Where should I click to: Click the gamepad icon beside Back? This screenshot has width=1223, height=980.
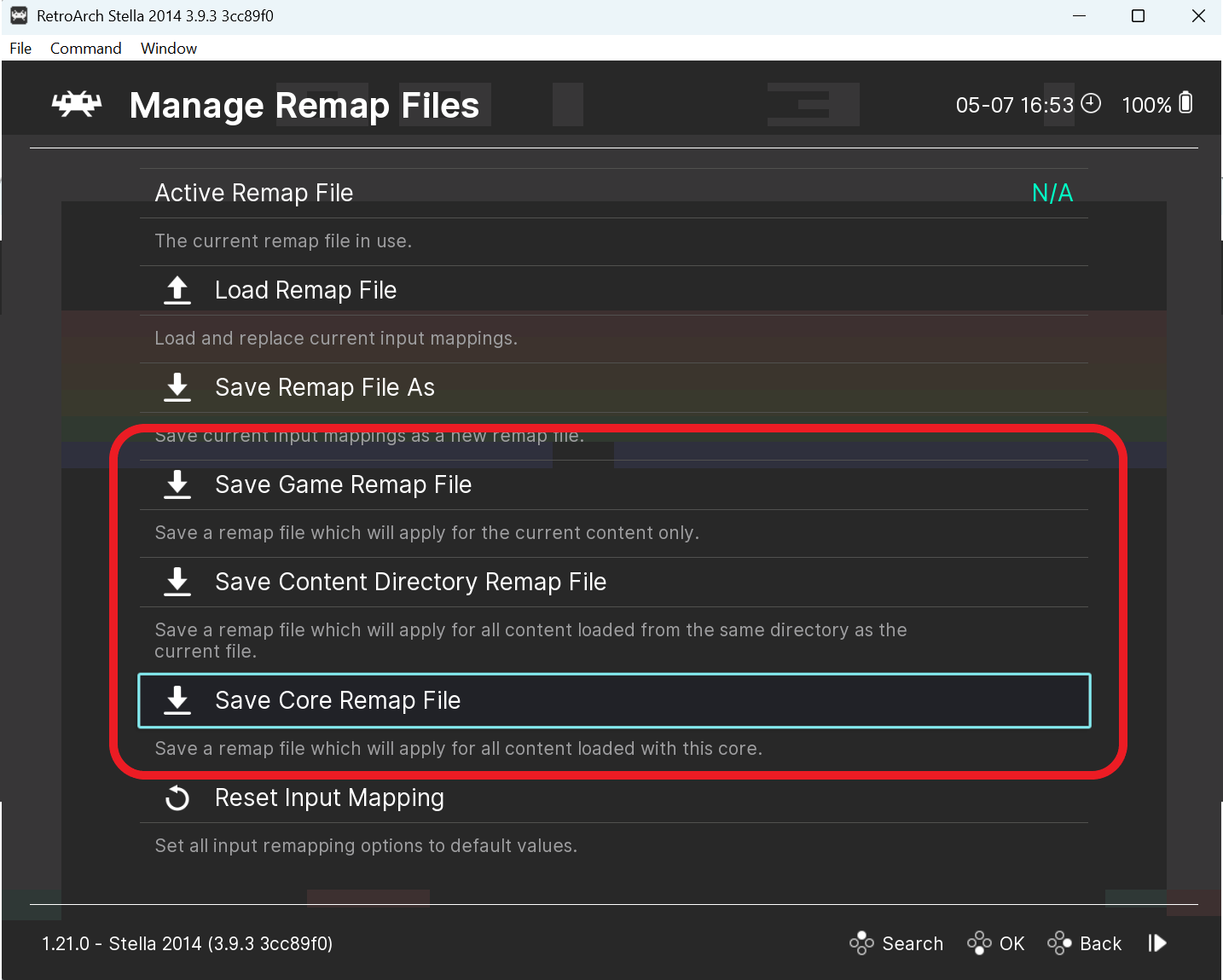point(1059,943)
